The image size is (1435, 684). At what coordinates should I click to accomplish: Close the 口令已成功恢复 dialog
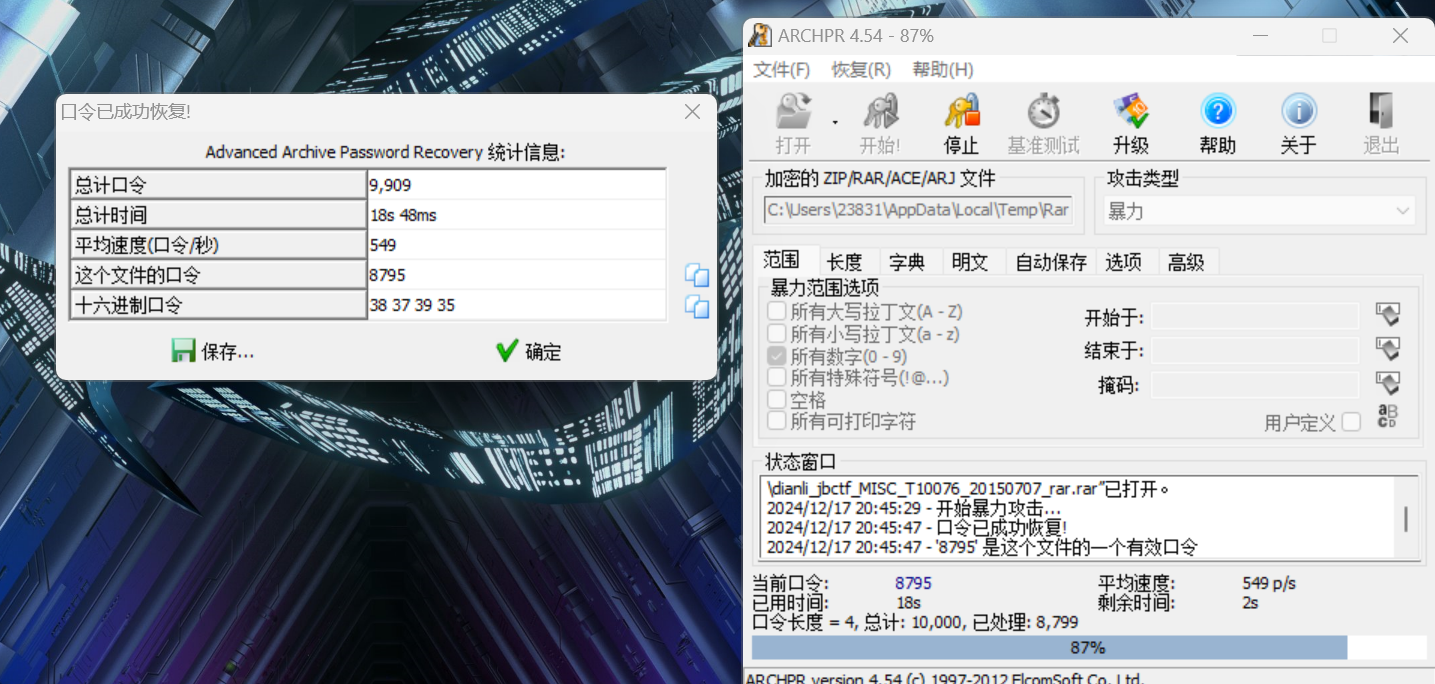(x=692, y=112)
